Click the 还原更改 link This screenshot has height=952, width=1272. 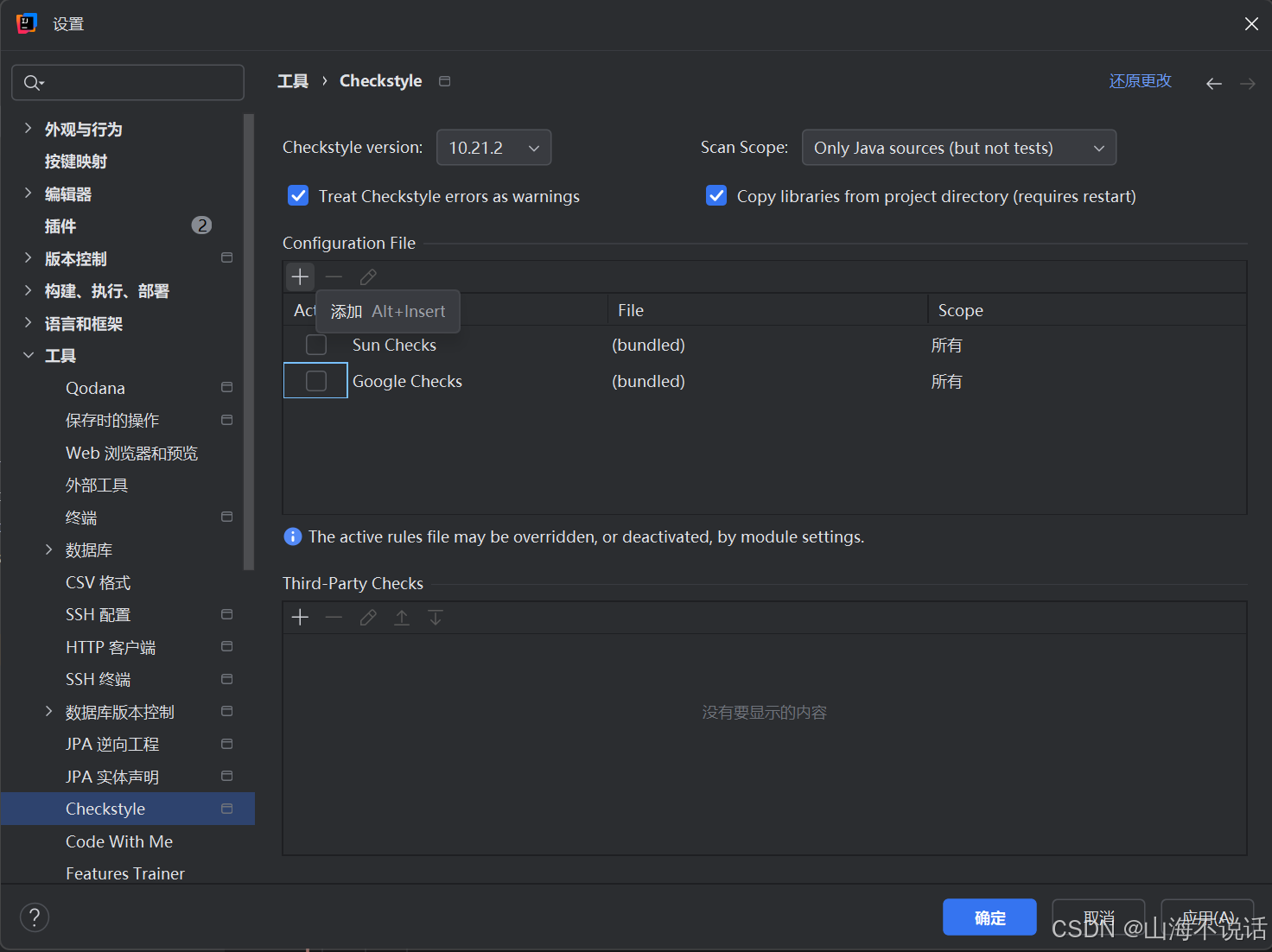(1140, 80)
